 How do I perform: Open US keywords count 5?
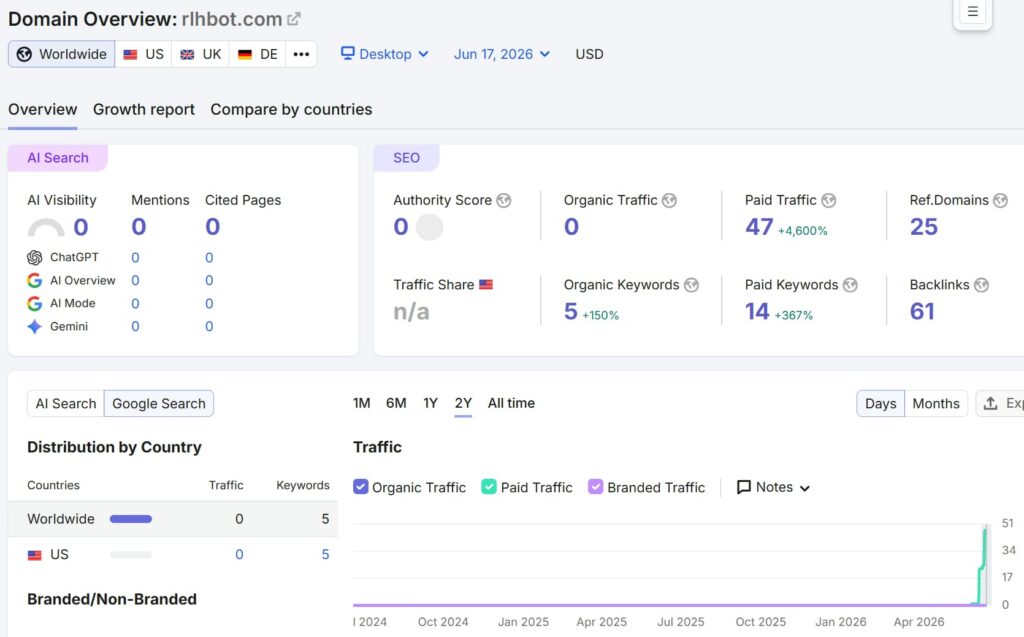325,555
